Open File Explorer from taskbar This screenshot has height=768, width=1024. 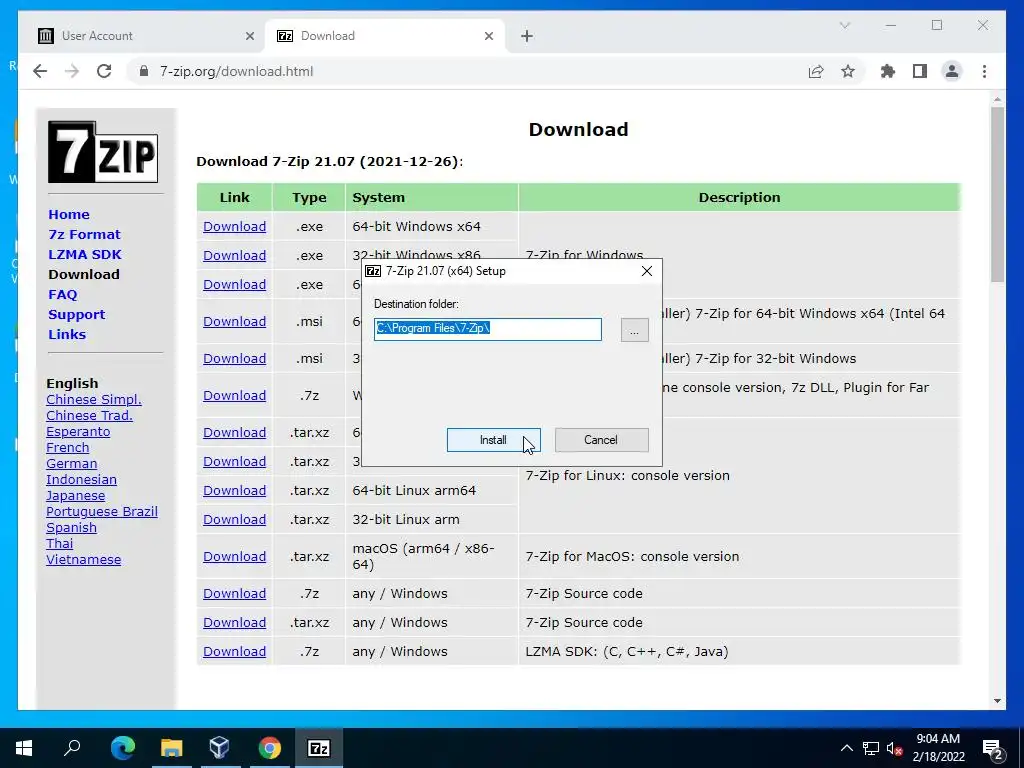tap(171, 748)
